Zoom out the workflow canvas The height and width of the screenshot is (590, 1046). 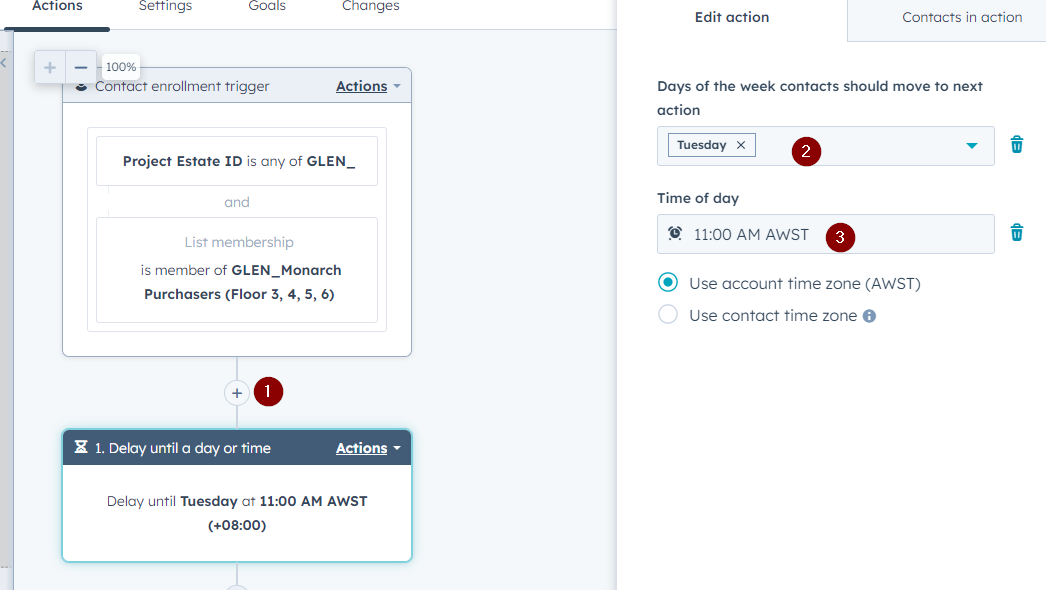coord(81,67)
